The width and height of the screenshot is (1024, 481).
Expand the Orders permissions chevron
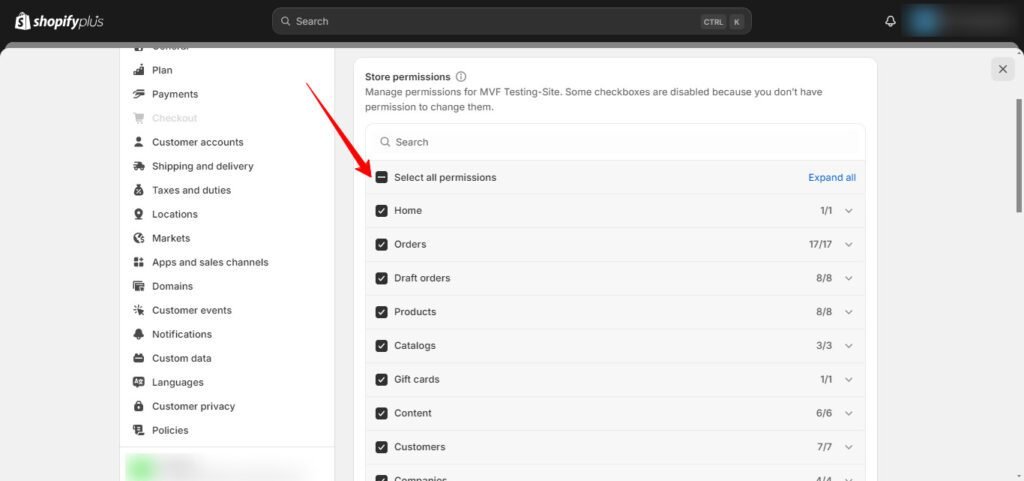click(x=849, y=244)
